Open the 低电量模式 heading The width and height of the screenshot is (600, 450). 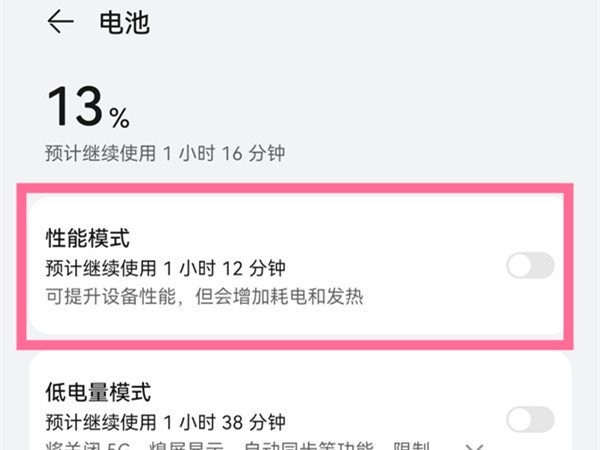(98, 390)
